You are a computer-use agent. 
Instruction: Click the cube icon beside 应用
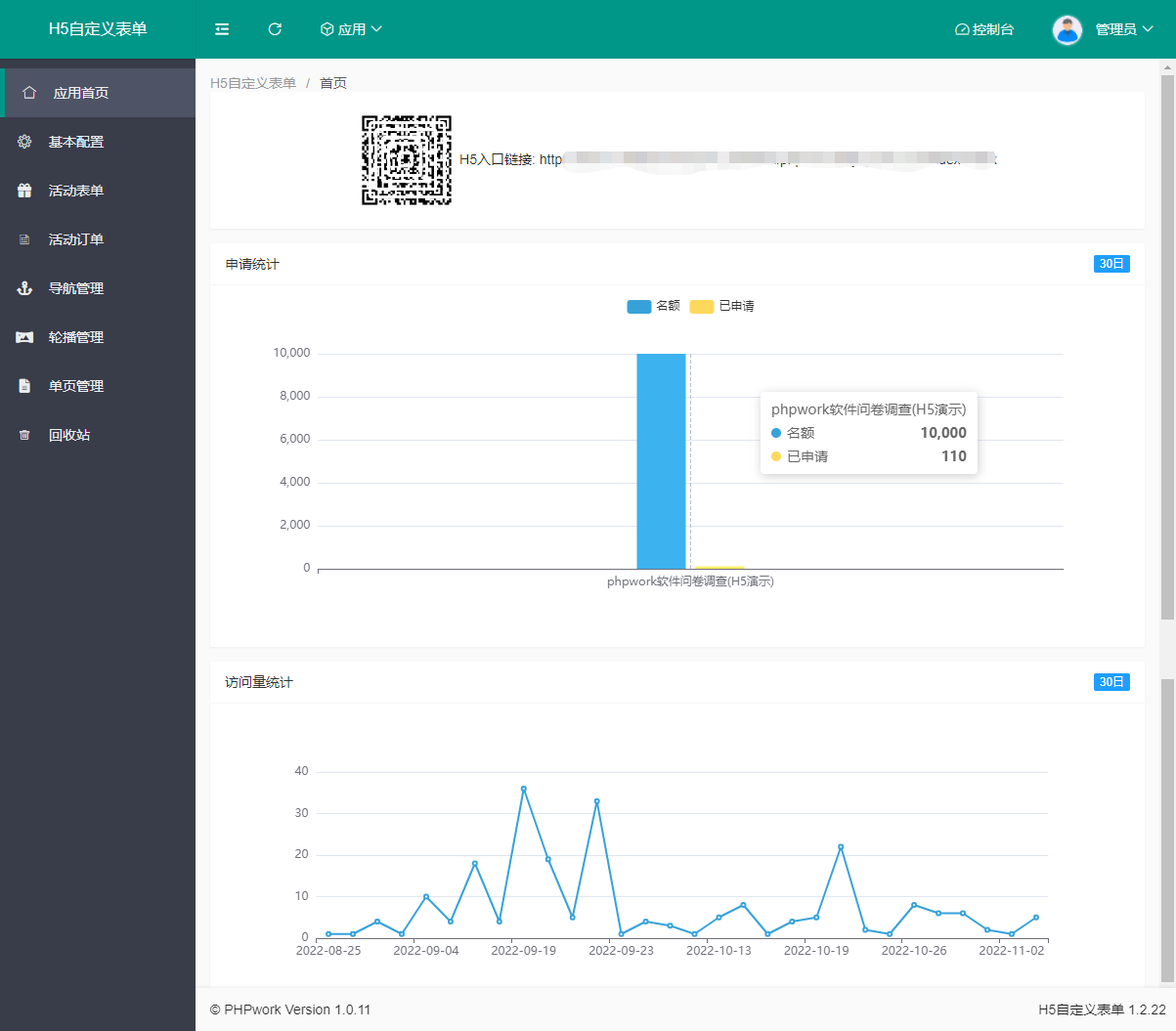[327, 29]
